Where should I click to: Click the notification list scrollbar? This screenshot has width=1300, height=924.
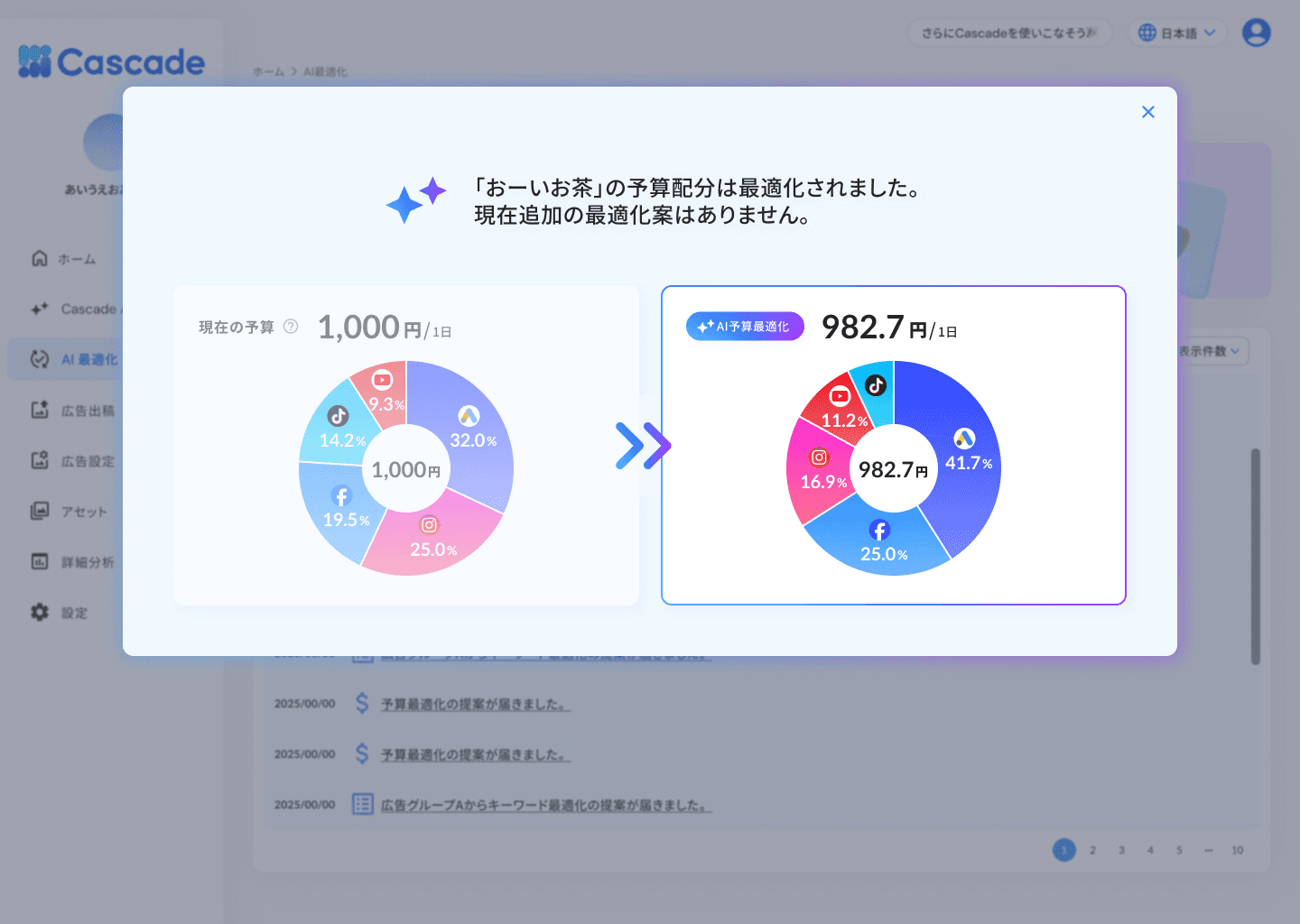pos(1255,557)
